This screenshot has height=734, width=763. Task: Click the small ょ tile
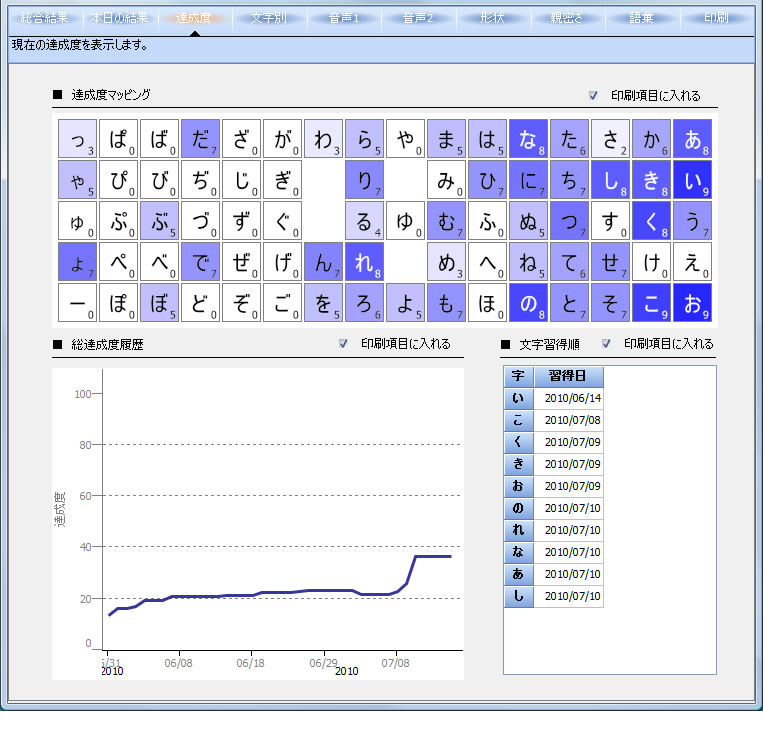tap(77, 262)
